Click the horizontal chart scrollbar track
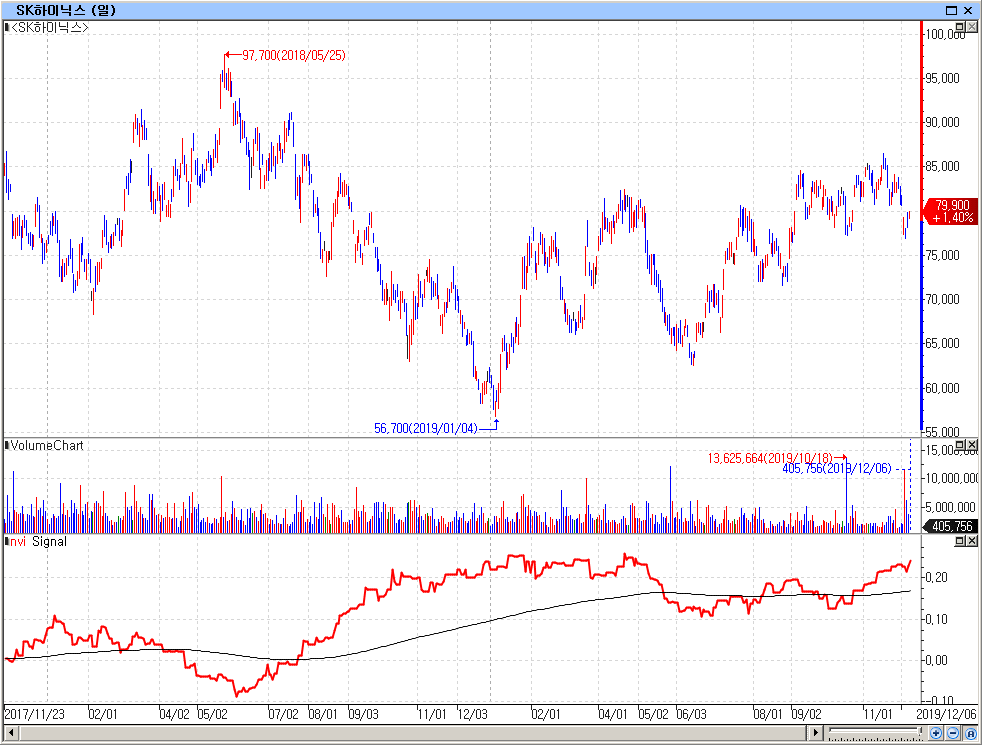982x745 pixels. coord(413,732)
